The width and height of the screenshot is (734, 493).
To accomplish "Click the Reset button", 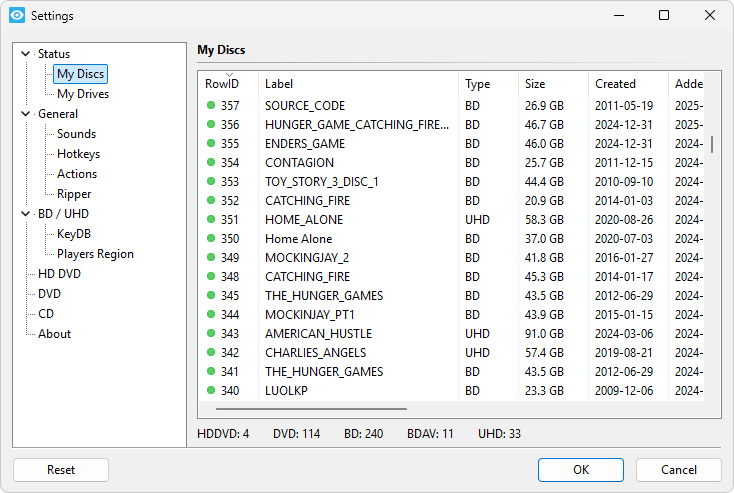I will [x=61, y=470].
